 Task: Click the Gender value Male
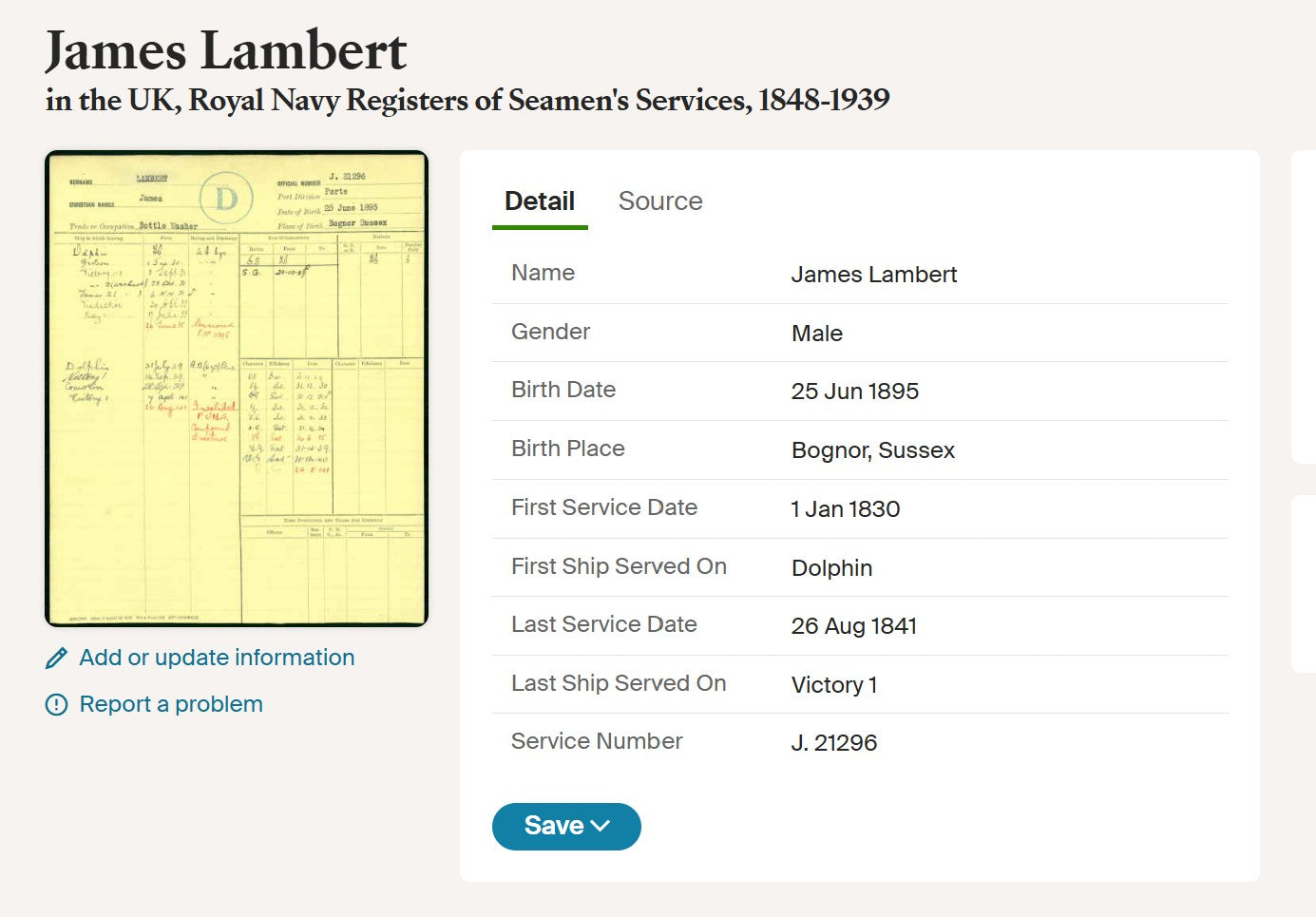click(x=817, y=334)
